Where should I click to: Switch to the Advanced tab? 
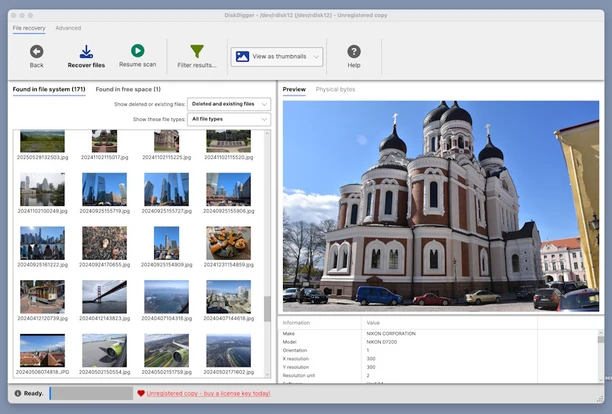pos(68,28)
